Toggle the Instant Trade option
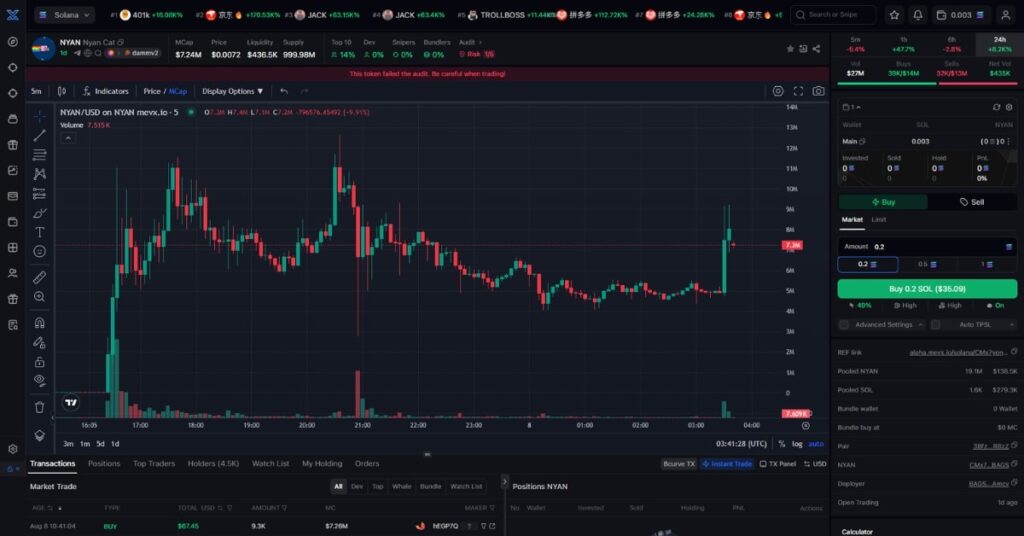The height and width of the screenshot is (536, 1024). (x=727, y=464)
